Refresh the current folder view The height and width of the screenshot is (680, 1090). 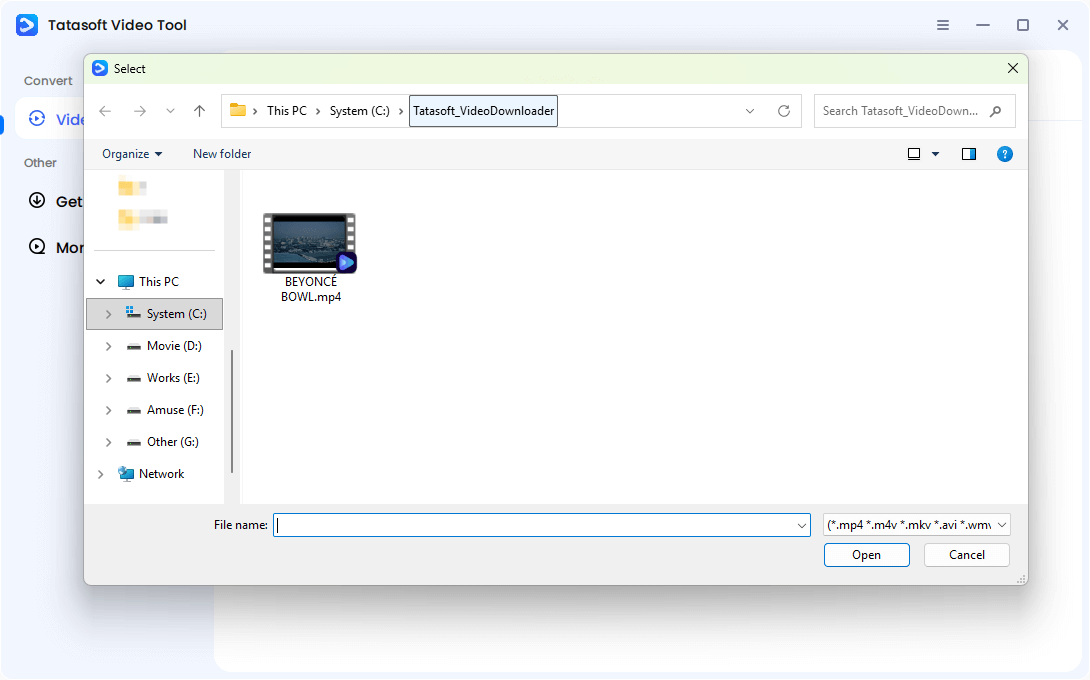pos(784,111)
